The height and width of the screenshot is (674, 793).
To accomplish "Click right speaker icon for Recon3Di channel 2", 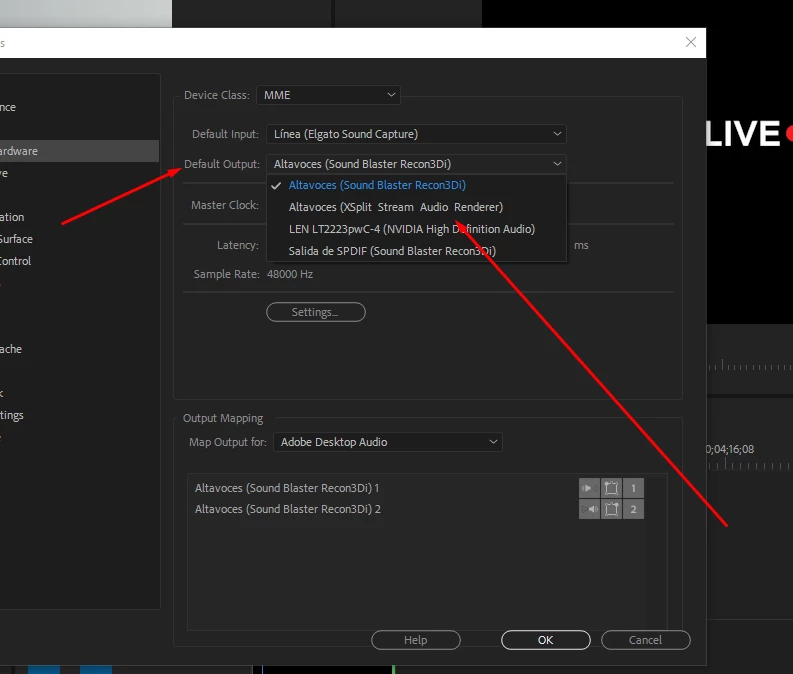I will click(x=589, y=509).
